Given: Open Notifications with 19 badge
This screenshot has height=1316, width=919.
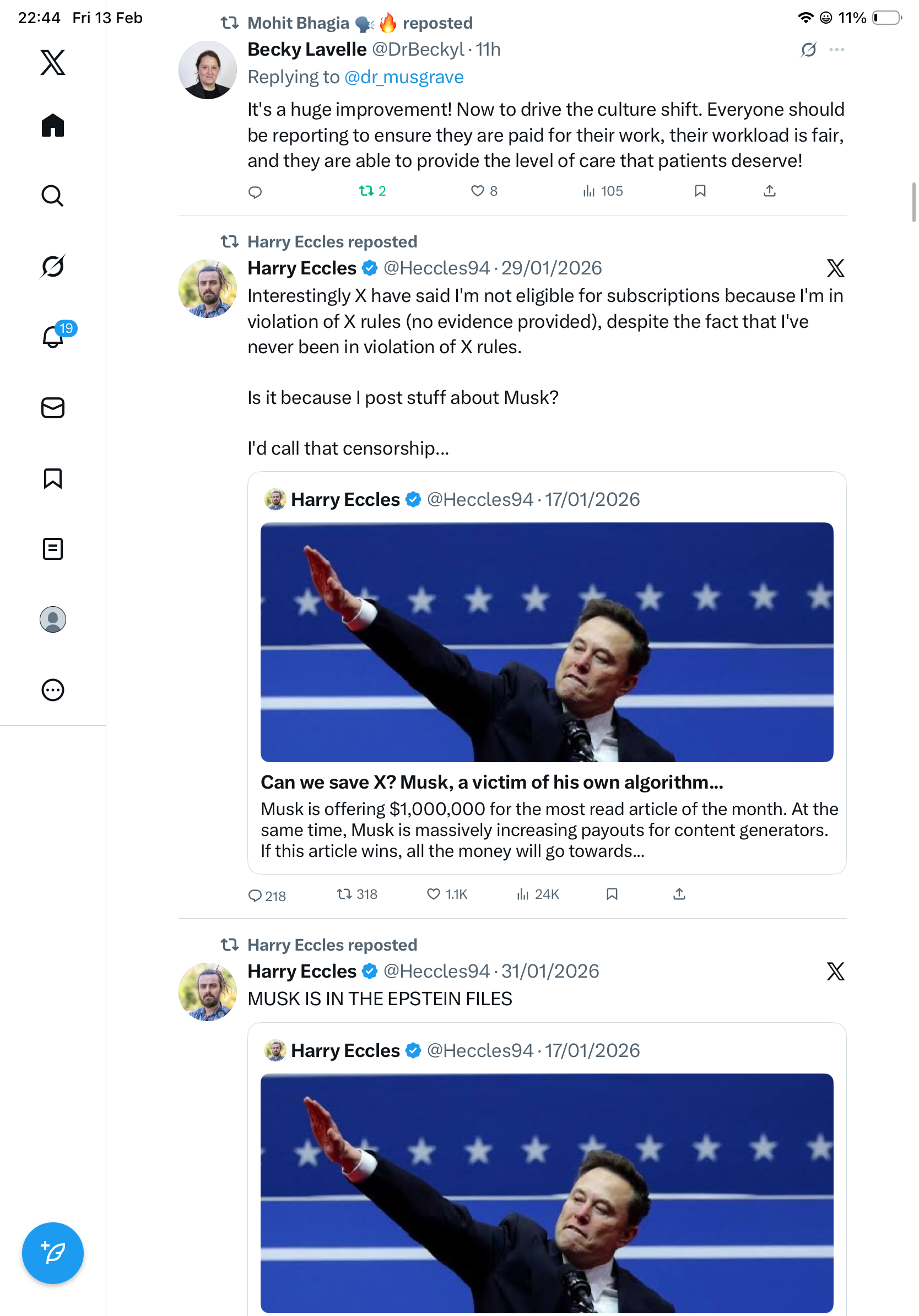Looking at the screenshot, I should coord(54,337).
